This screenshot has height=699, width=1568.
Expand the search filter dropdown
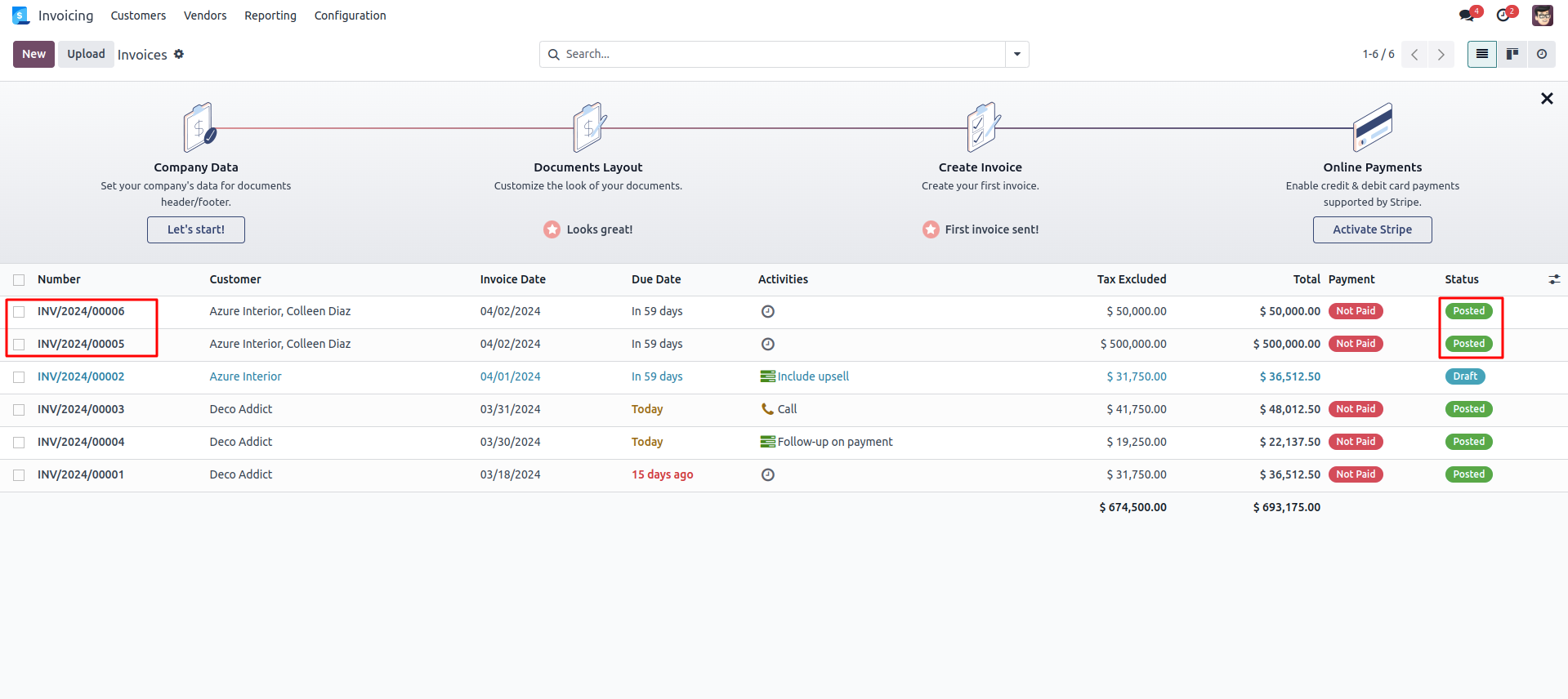tap(1016, 54)
